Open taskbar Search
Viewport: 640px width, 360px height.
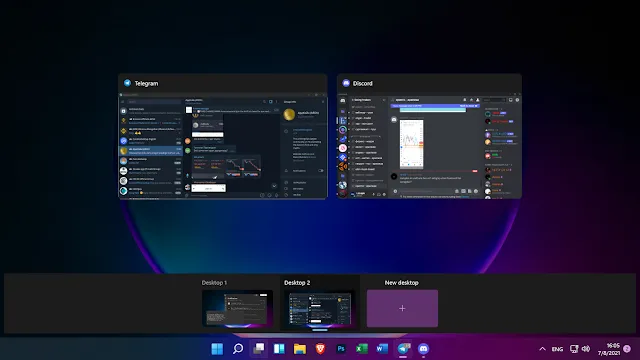click(x=238, y=349)
